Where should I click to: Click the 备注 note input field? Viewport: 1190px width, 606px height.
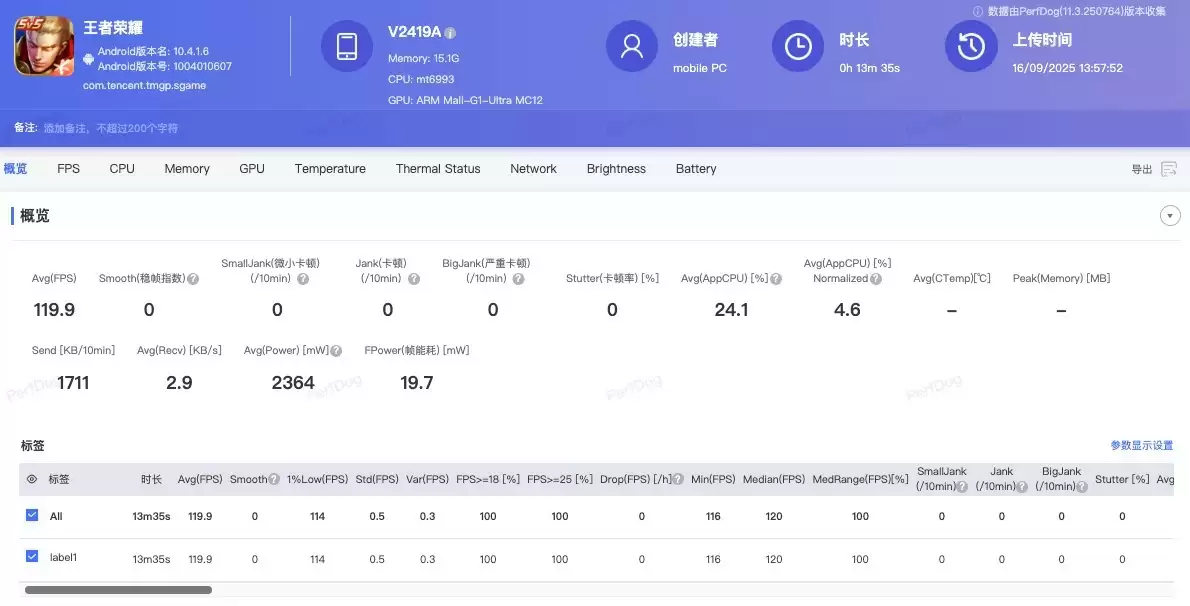[x=150, y=128]
